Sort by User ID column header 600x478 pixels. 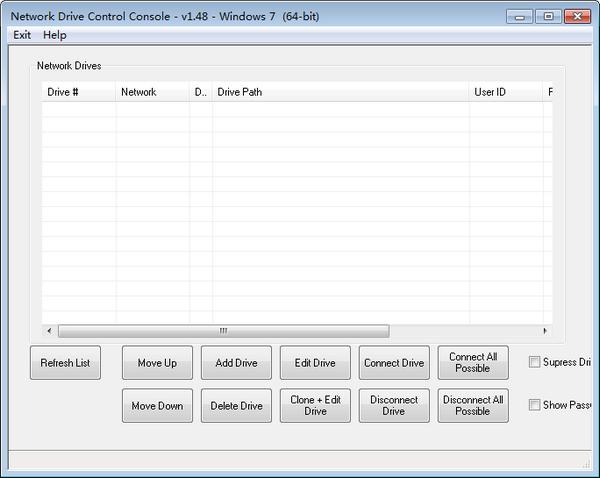pyautogui.click(x=505, y=92)
